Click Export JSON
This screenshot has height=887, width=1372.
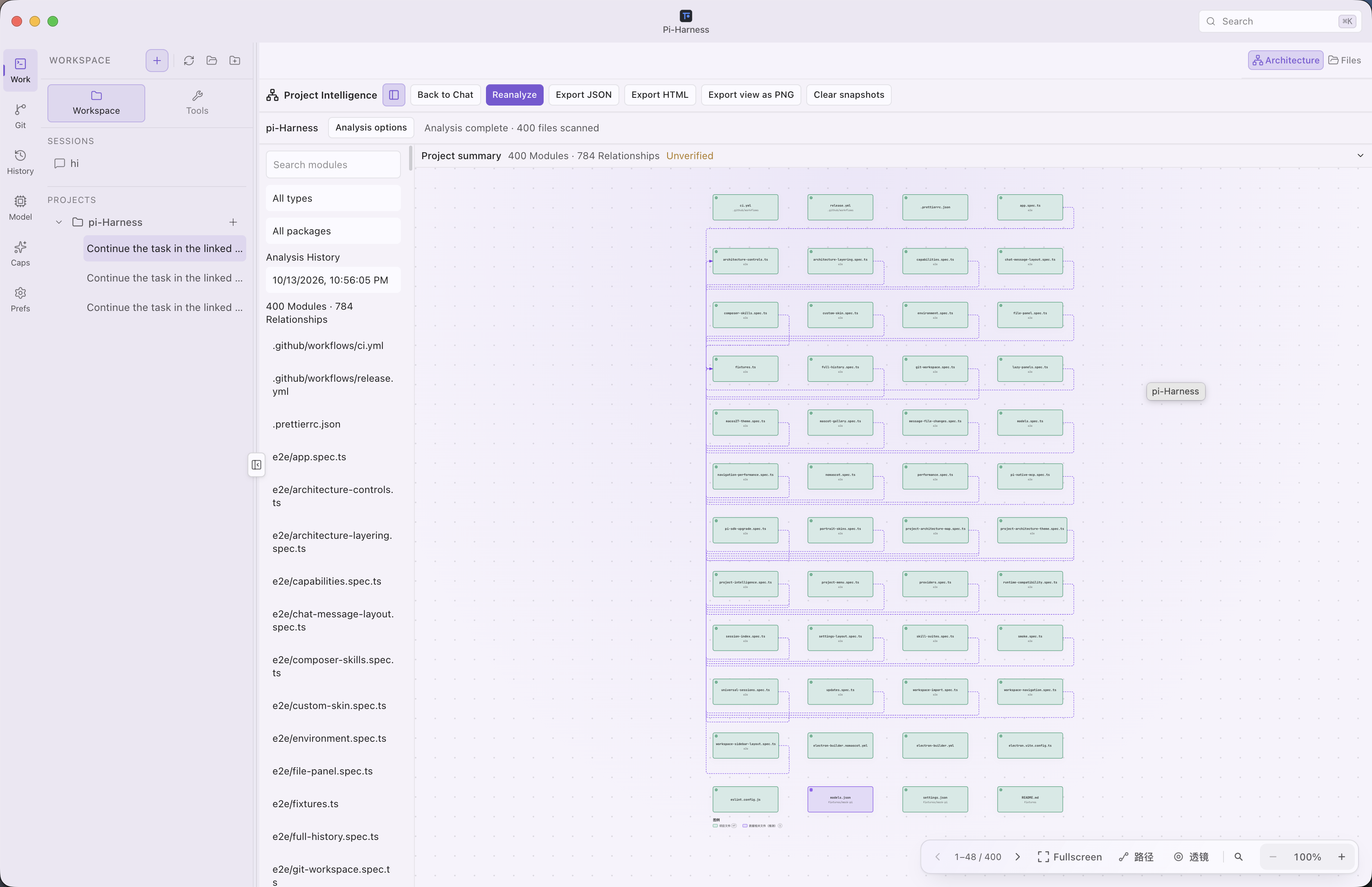pos(583,95)
